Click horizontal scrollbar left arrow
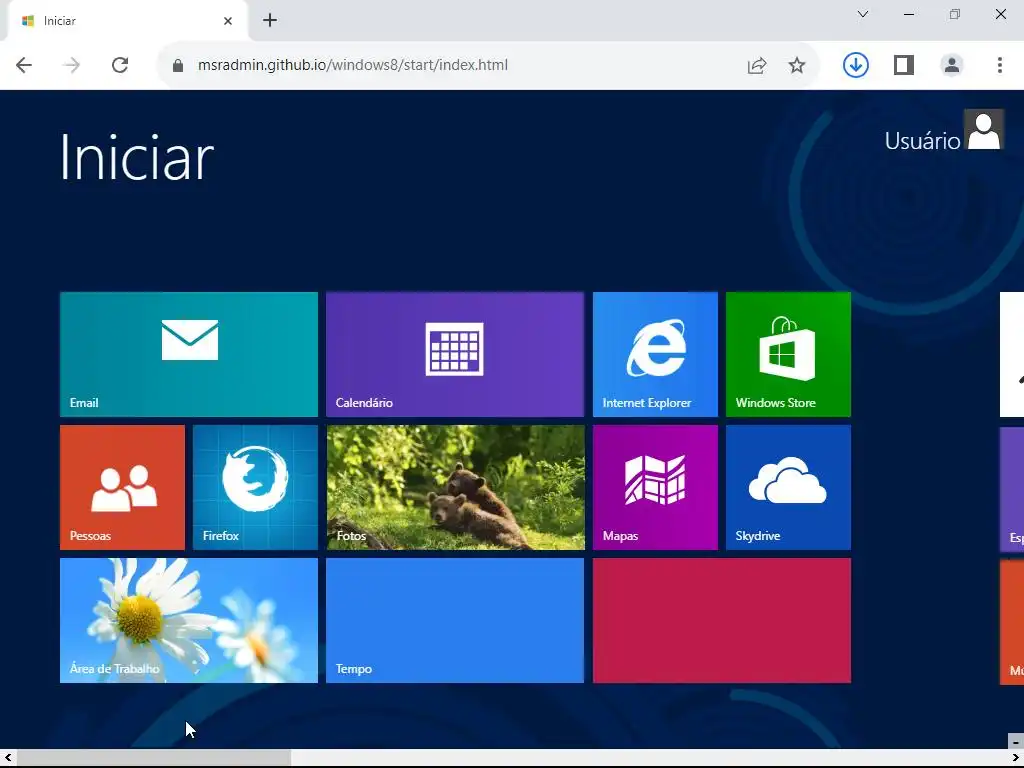This screenshot has width=1024, height=768. (8, 758)
